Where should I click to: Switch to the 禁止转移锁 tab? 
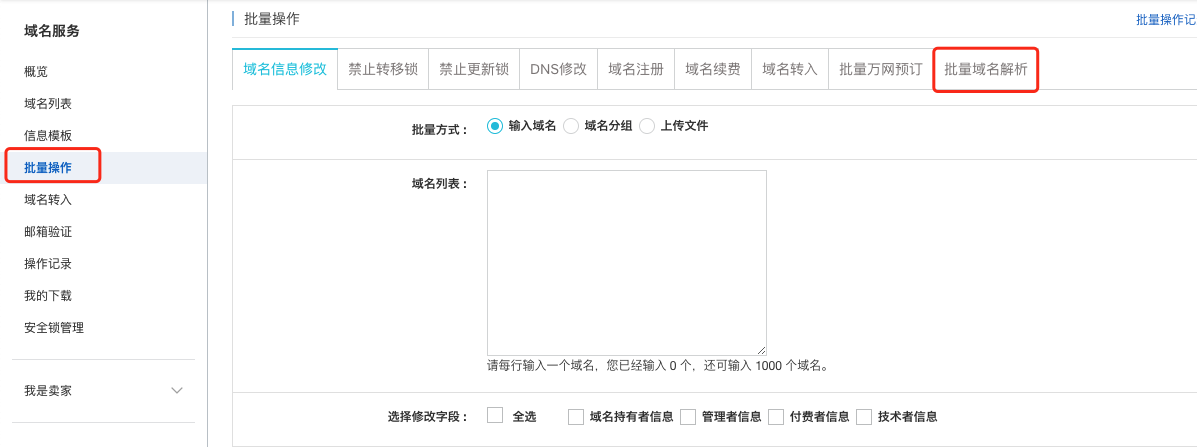tap(383, 70)
